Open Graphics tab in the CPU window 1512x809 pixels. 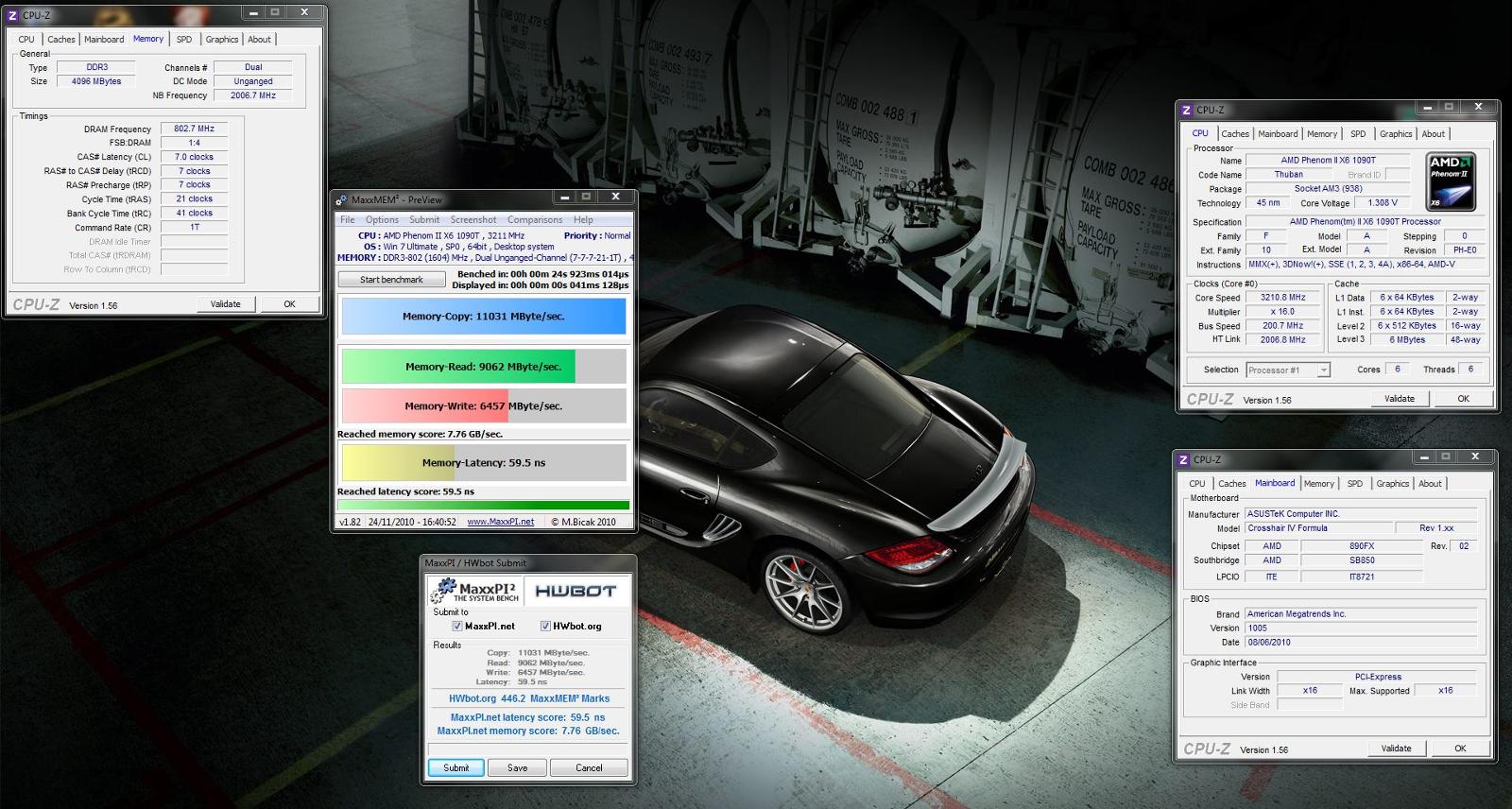pyautogui.click(x=1396, y=133)
